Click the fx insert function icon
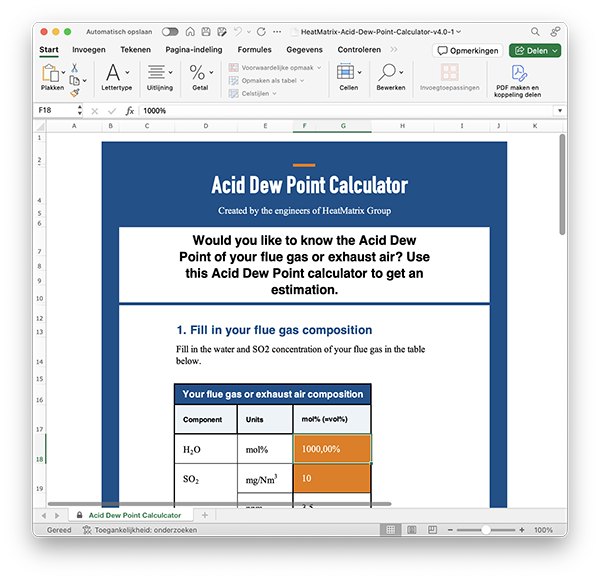 [130, 111]
